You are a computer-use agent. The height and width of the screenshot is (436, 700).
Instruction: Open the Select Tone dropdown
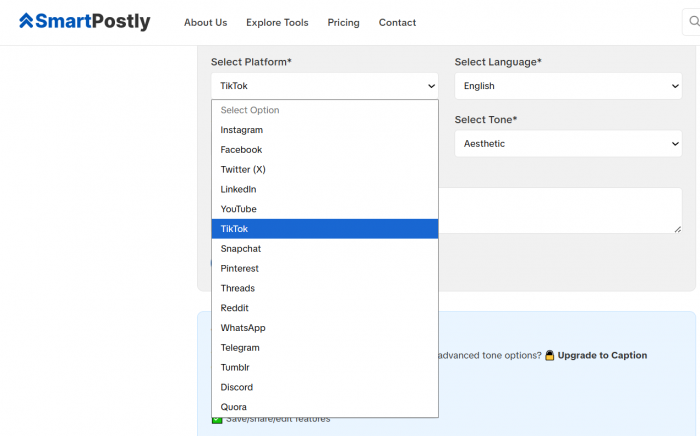coord(568,143)
